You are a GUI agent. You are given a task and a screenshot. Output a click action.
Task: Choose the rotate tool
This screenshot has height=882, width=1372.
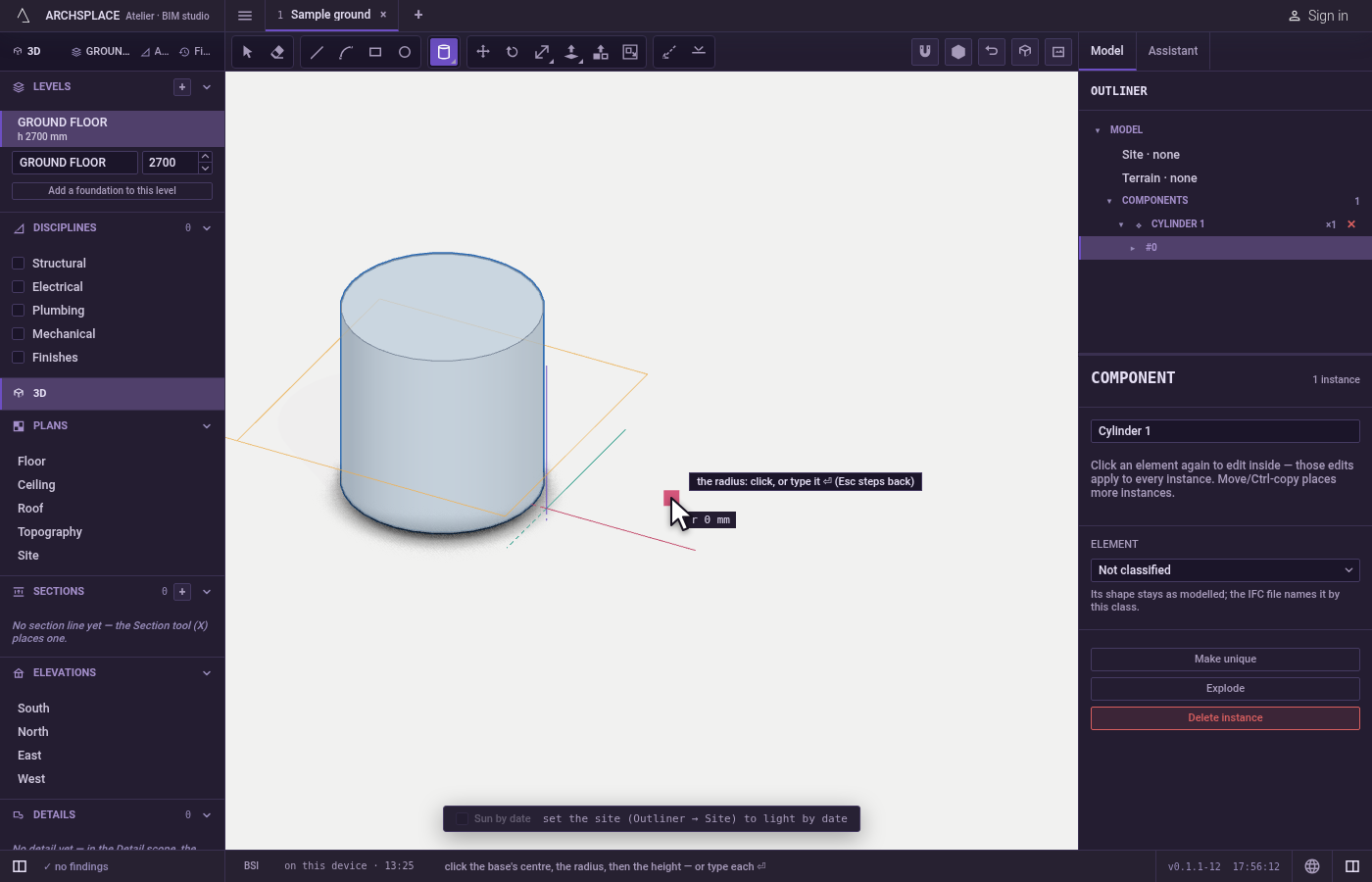point(513,52)
